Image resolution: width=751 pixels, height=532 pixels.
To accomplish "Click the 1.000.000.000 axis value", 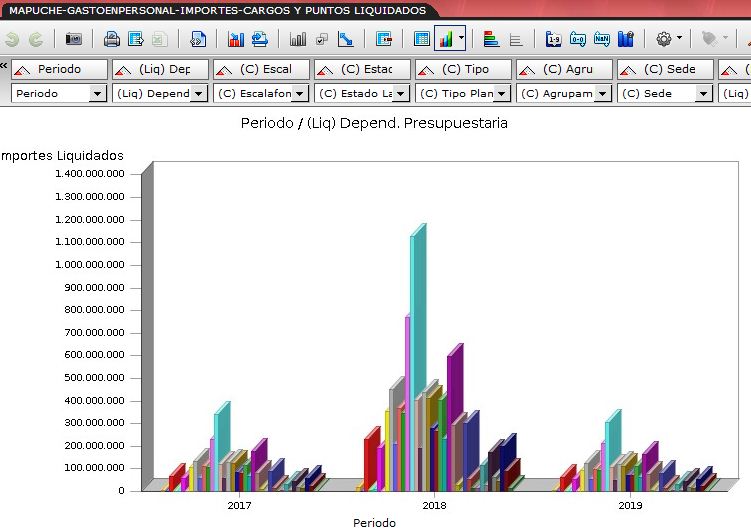I will pyautogui.click(x=90, y=265).
